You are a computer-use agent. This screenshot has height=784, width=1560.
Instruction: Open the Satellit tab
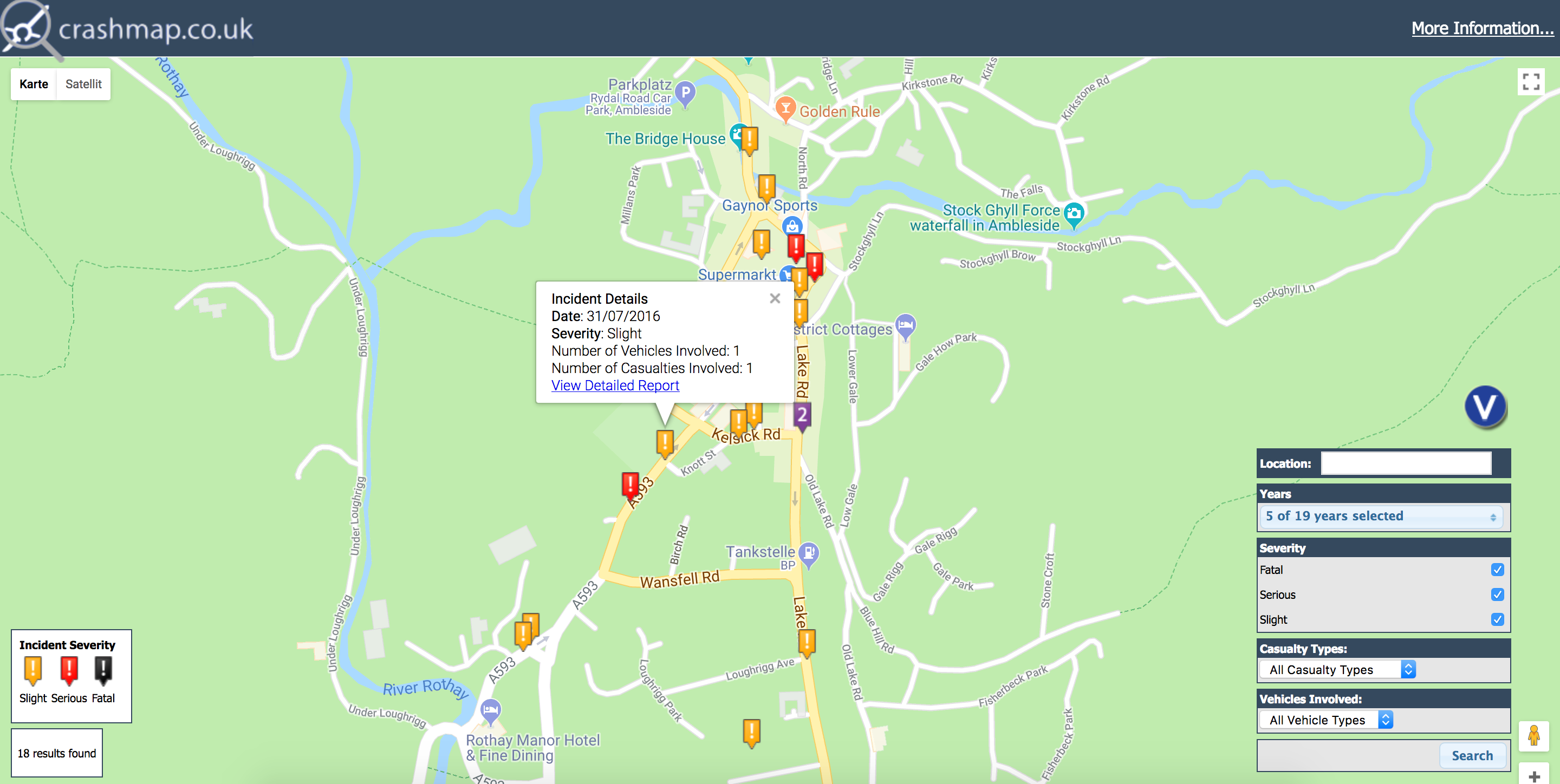coord(84,84)
